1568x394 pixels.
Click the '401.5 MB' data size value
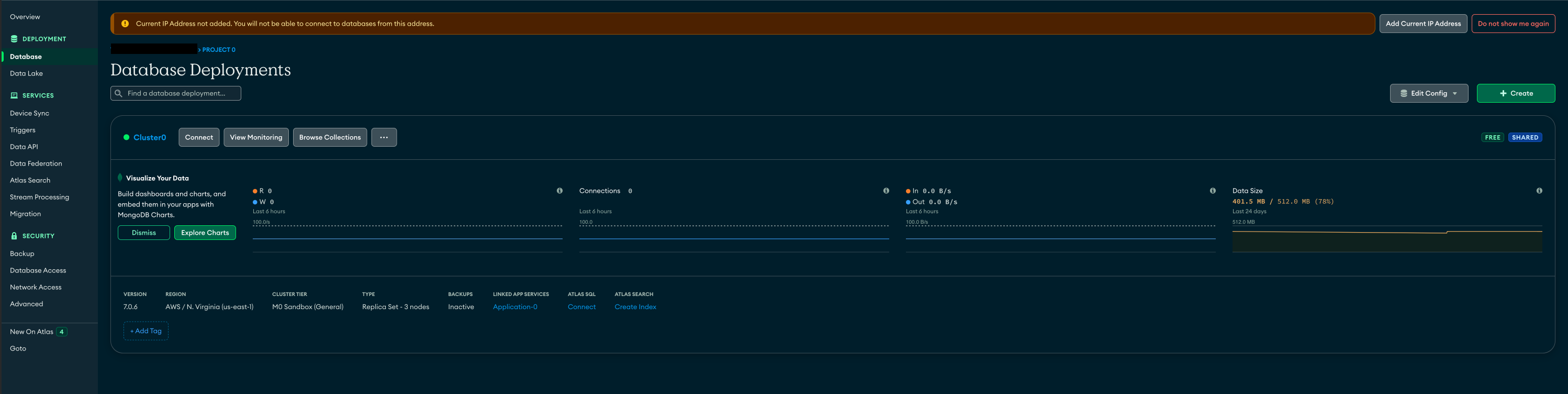(x=1248, y=202)
